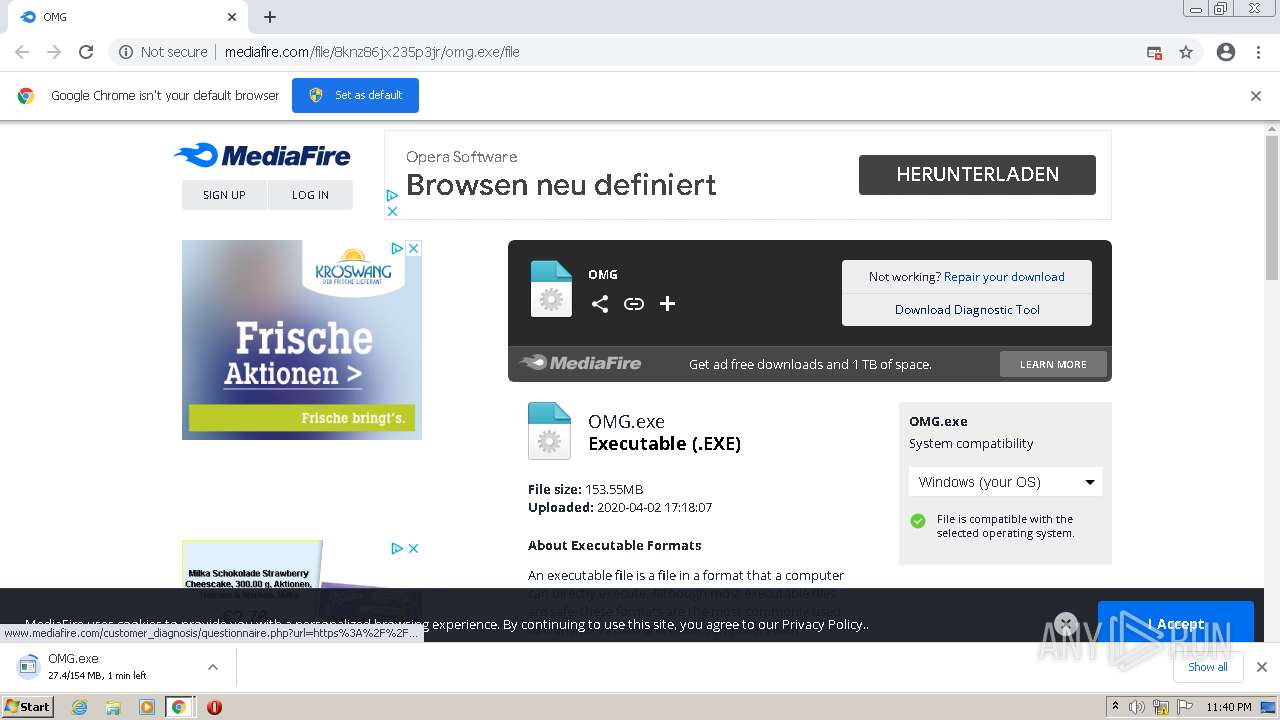Open the Windows Start menu
Viewport: 1280px width, 720px height.
[x=27, y=706]
